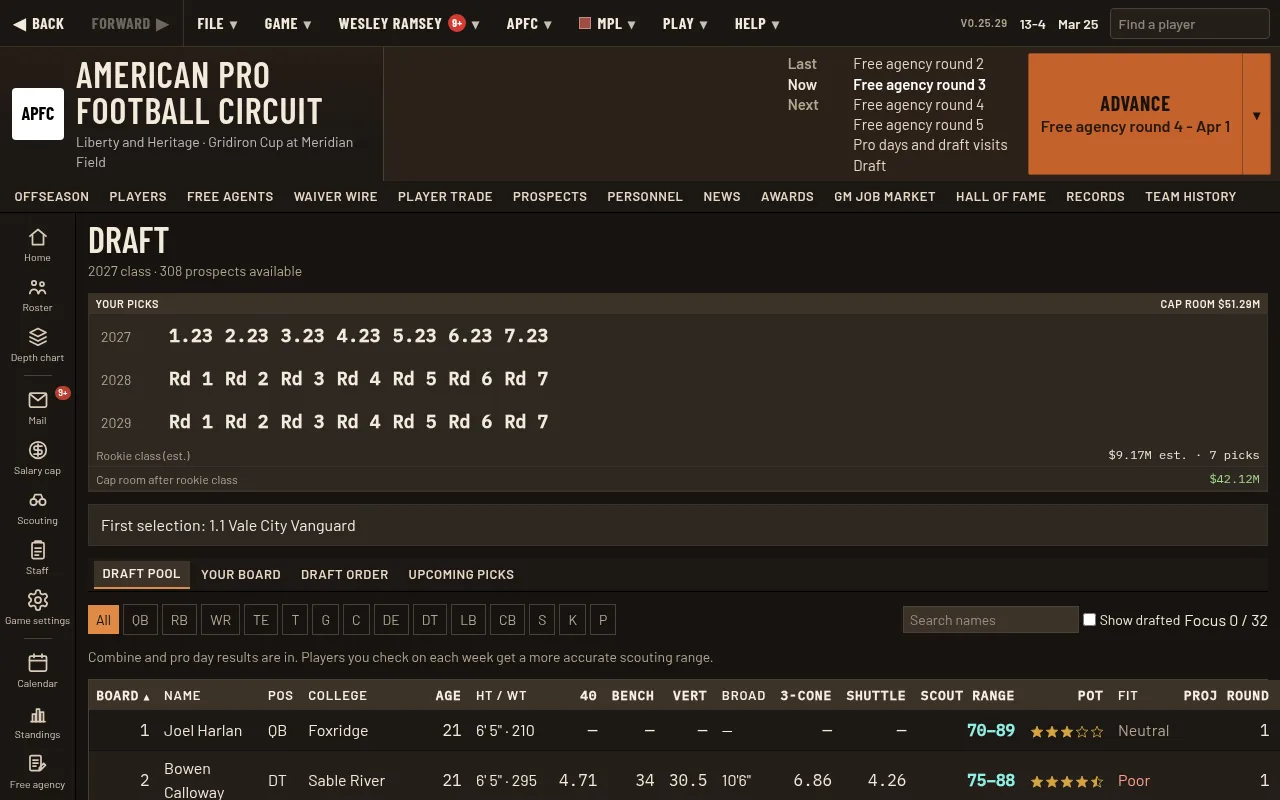Viewport: 1280px width, 800px height.
Task: Click the Find a player search field
Action: click(1189, 24)
